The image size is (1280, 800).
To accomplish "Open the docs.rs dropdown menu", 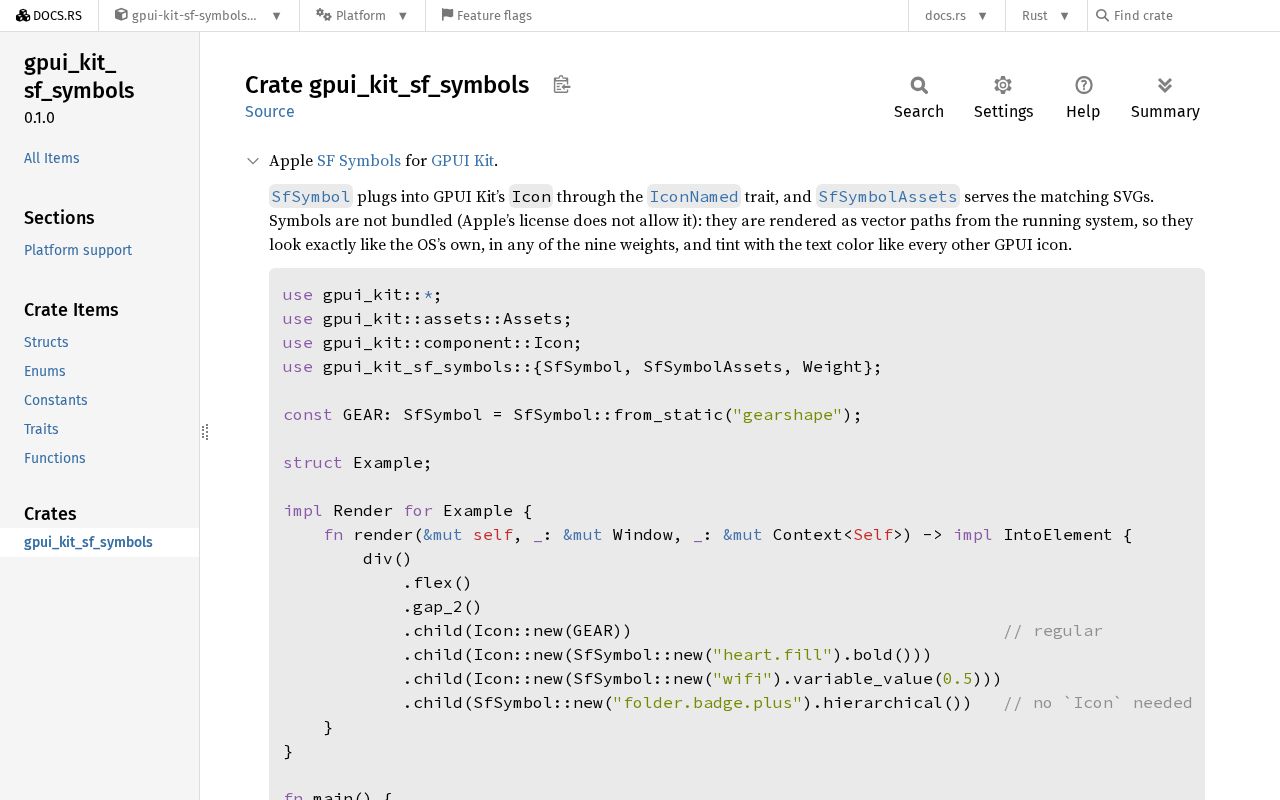I will click(x=956, y=16).
